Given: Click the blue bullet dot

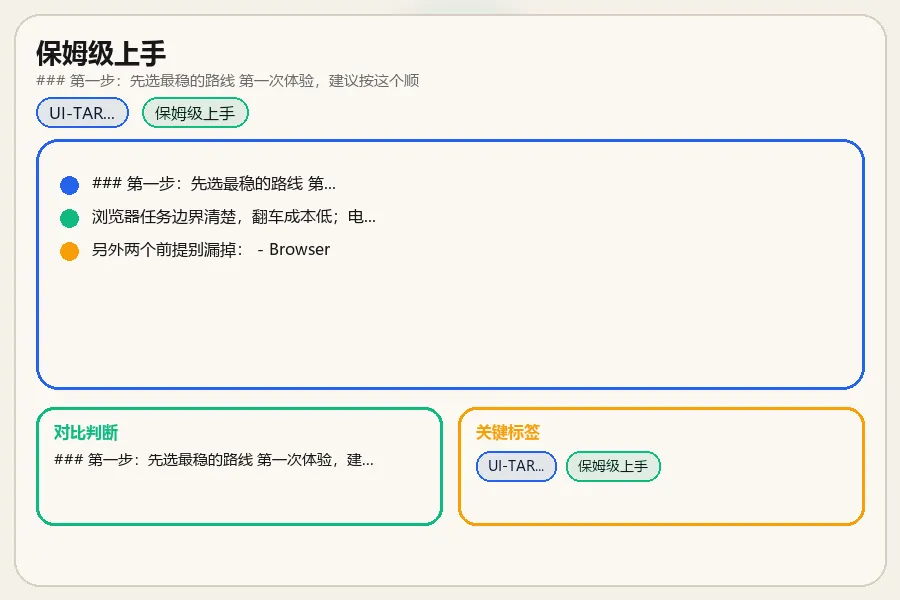Looking at the screenshot, I should pyautogui.click(x=69, y=185).
